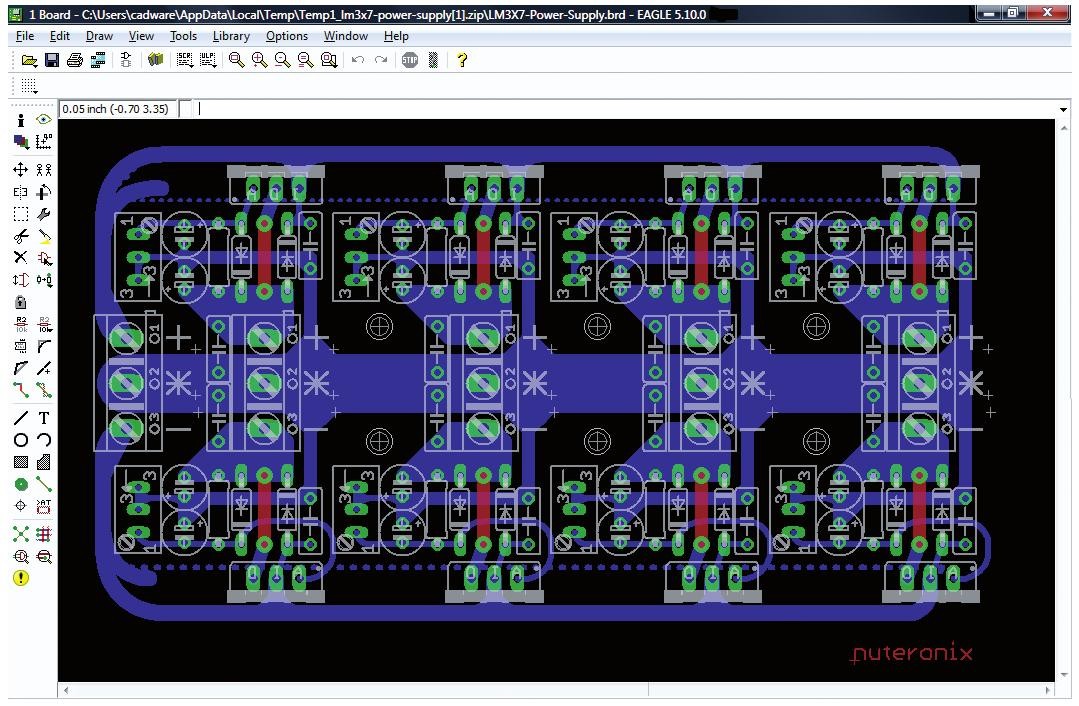Select the Route tool
The width and height of the screenshot is (1079, 706).
[x=21, y=390]
